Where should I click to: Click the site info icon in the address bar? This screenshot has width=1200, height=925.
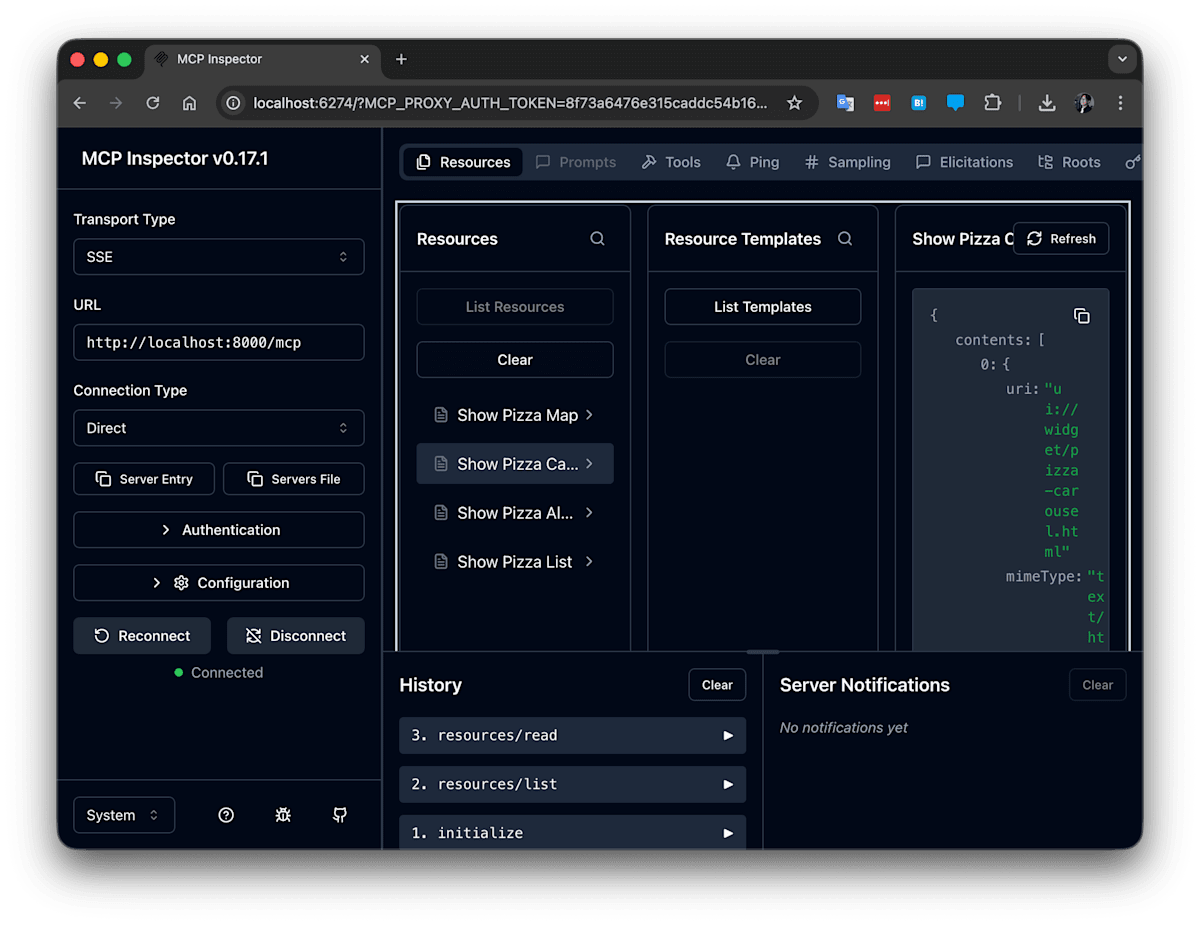233,103
